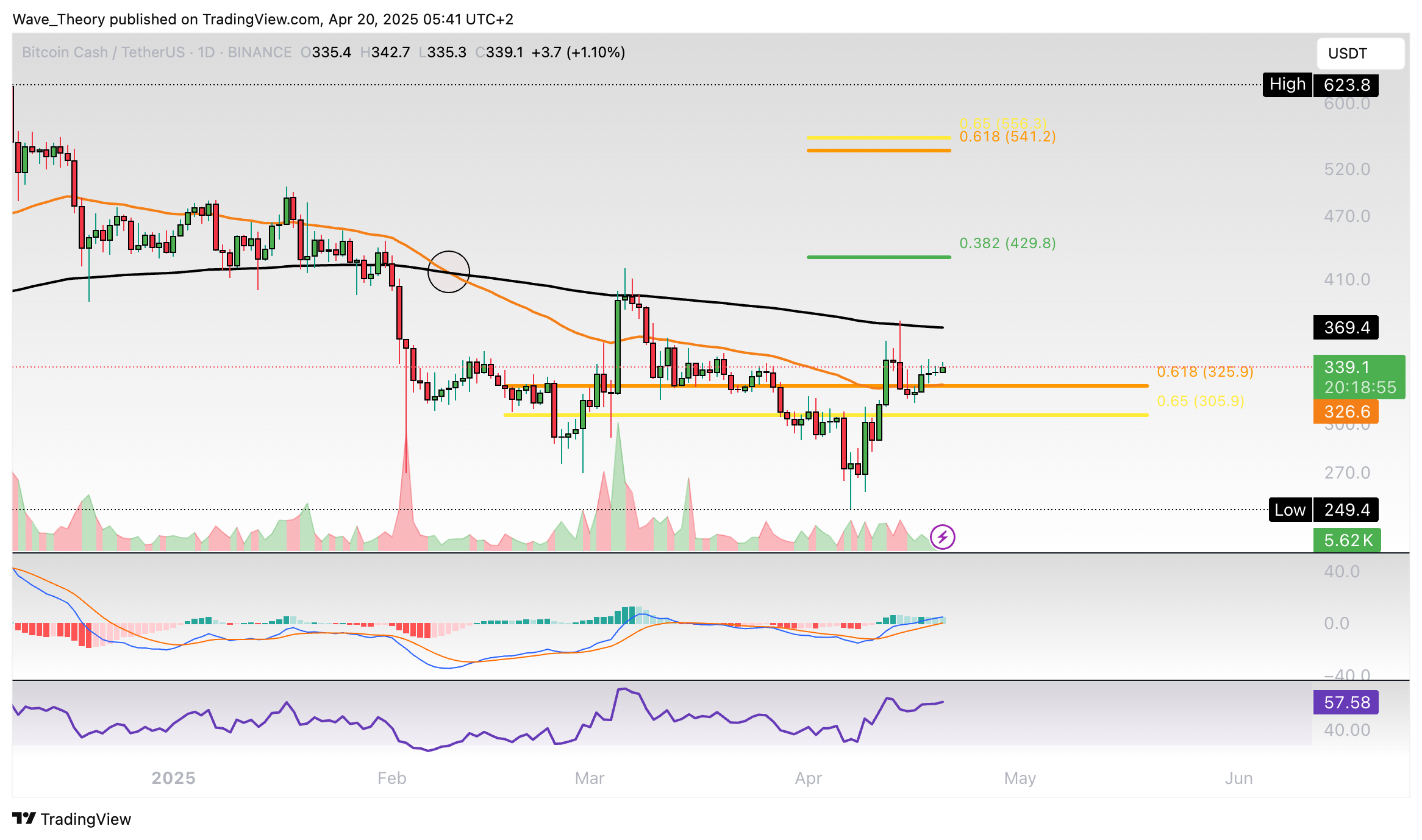This screenshot has height=840, width=1422.
Task: Click the 0.65 (305.9) yellow Fibonacci label
Action: (x=1200, y=401)
